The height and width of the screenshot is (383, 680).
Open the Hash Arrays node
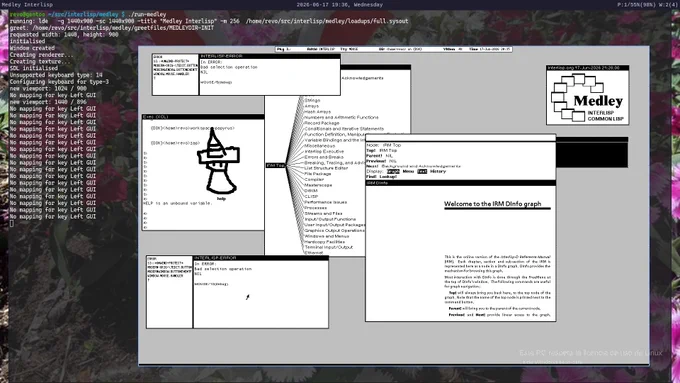(x=317, y=111)
